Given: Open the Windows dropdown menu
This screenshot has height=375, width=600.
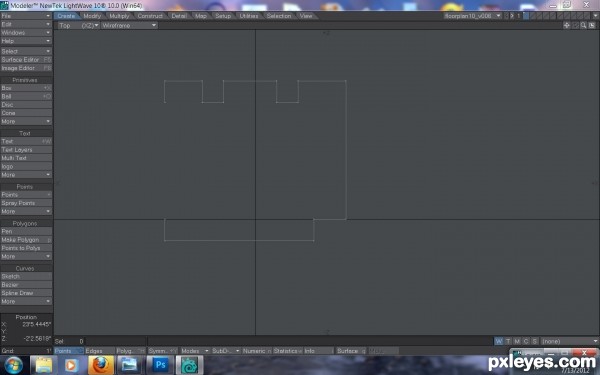Looking at the screenshot, I should [x=26, y=33].
